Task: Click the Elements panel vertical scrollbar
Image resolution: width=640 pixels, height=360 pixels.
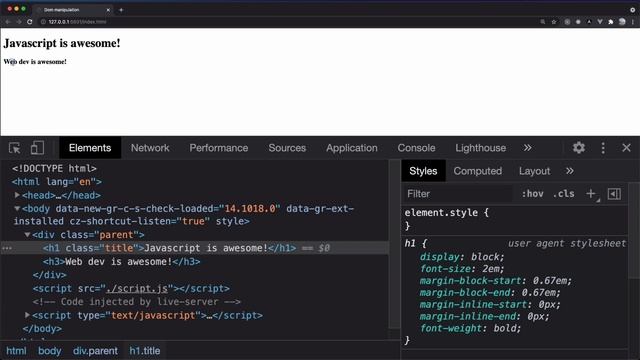Action: (394, 244)
